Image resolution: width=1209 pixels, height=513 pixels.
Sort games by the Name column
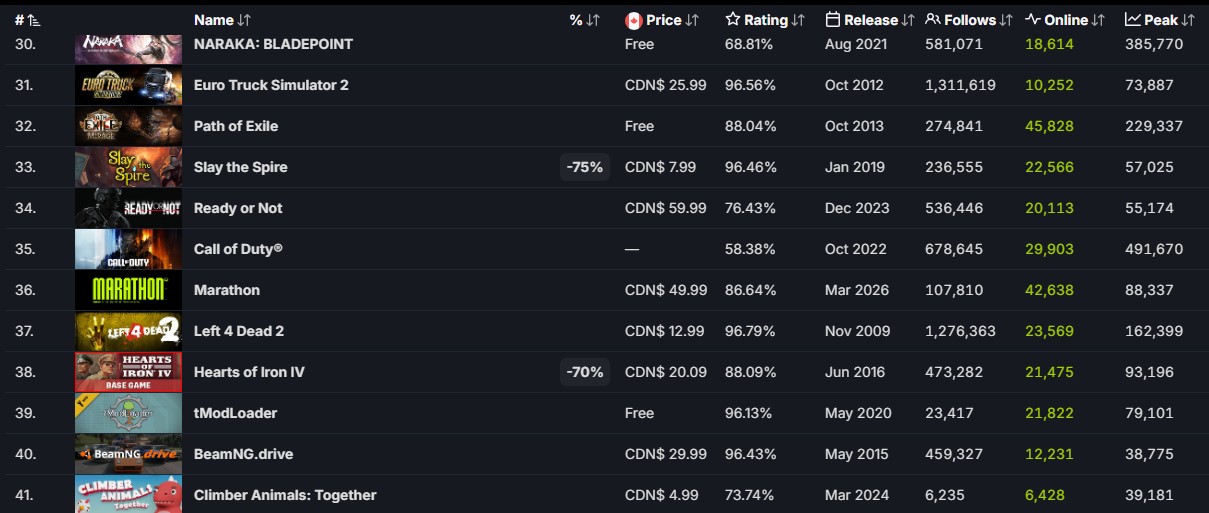point(223,20)
